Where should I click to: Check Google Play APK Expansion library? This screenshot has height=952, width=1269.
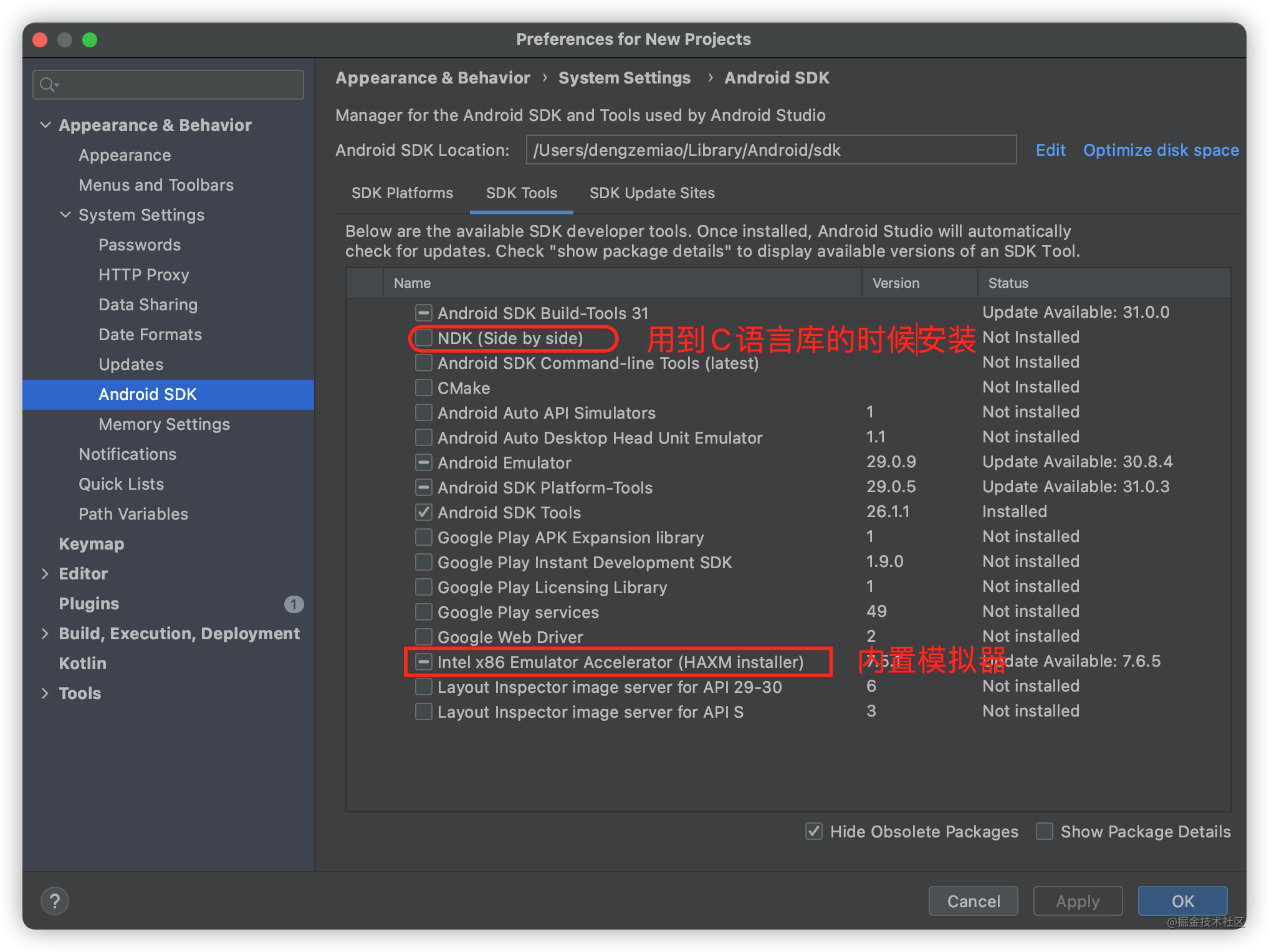tap(424, 538)
